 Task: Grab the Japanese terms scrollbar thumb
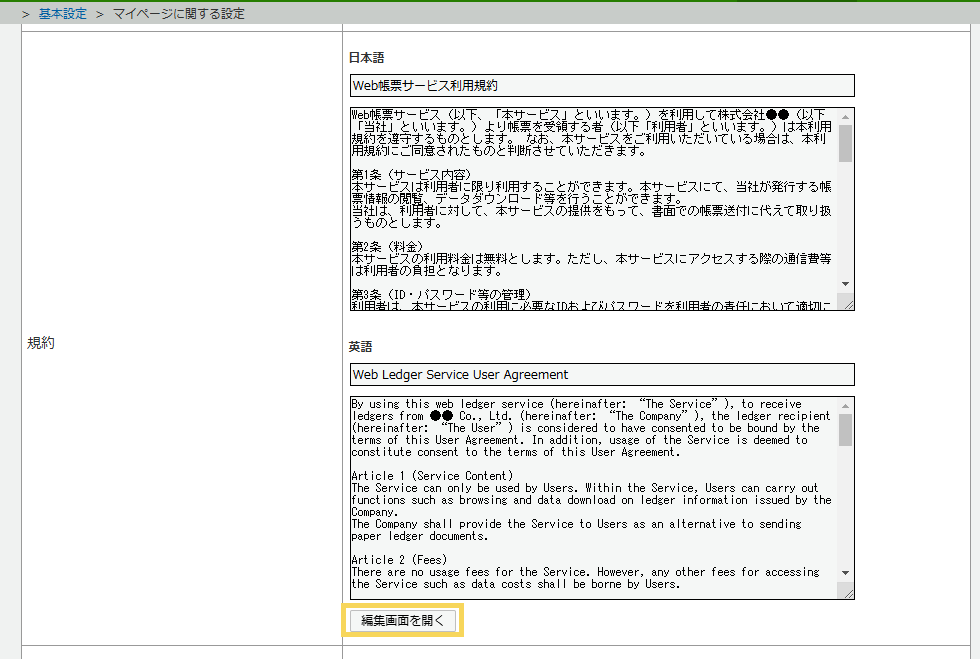pyautogui.click(x=845, y=142)
